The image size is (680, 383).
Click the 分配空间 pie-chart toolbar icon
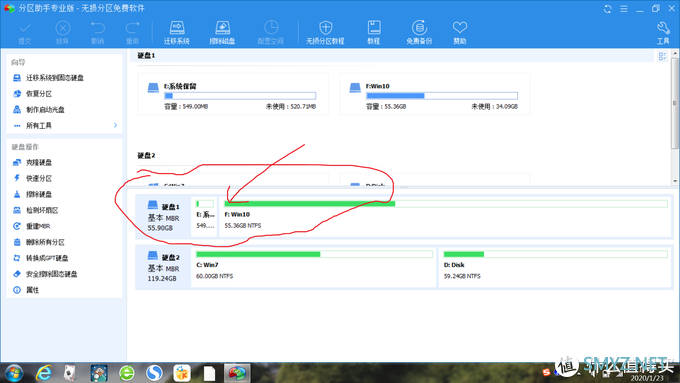(x=271, y=33)
